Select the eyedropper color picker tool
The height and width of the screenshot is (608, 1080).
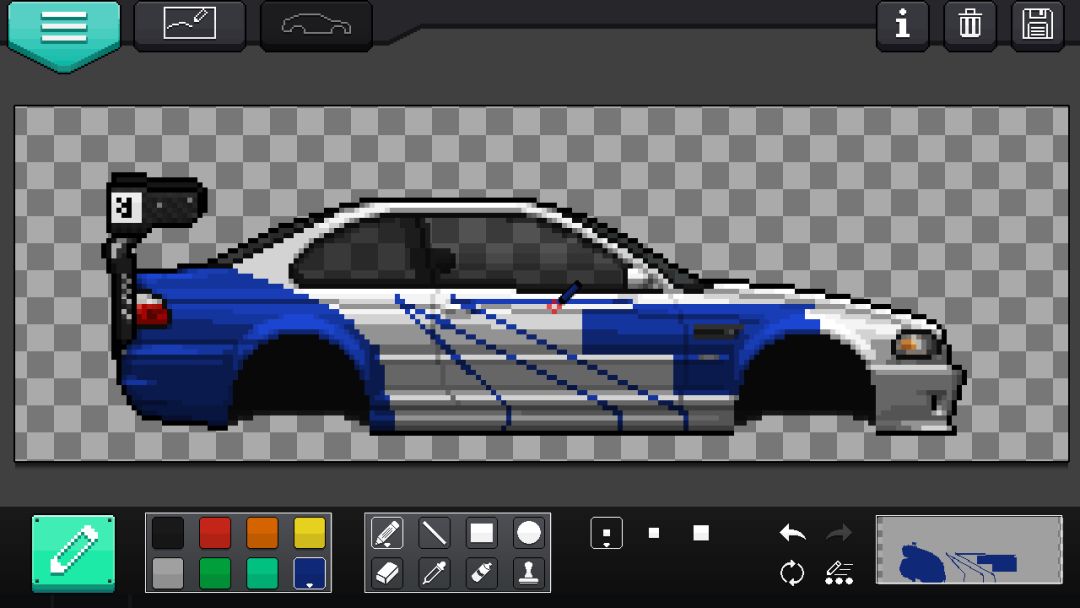(x=434, y=573)
